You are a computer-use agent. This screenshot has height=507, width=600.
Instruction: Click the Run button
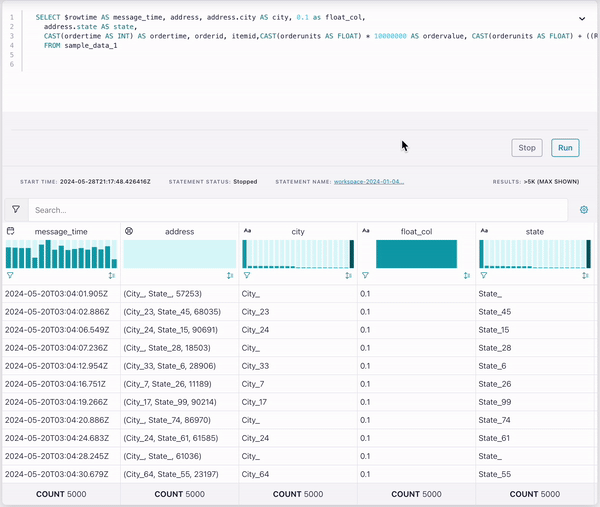tap(565, 148)
